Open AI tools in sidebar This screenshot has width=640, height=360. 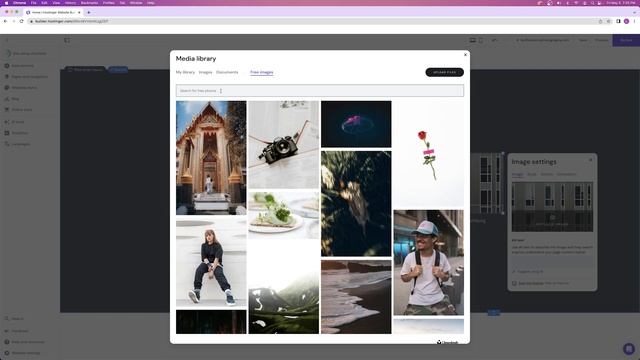(14, 122)
